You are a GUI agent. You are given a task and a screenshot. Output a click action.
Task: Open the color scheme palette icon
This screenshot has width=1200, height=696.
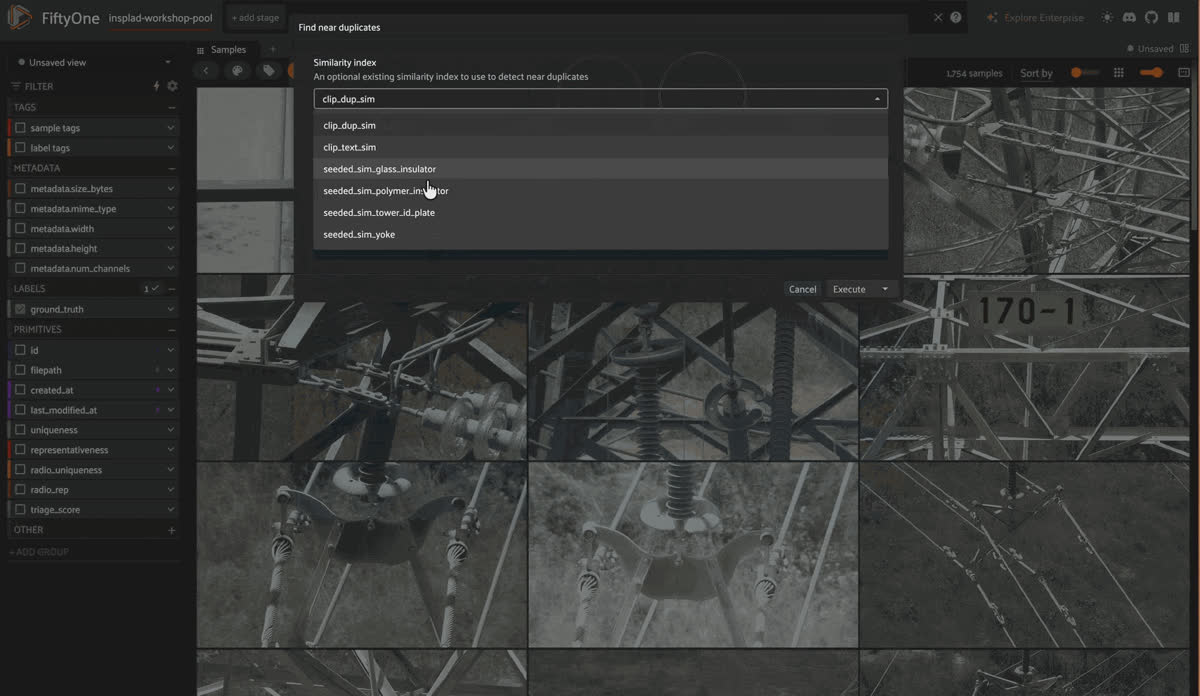click(237, 70)
